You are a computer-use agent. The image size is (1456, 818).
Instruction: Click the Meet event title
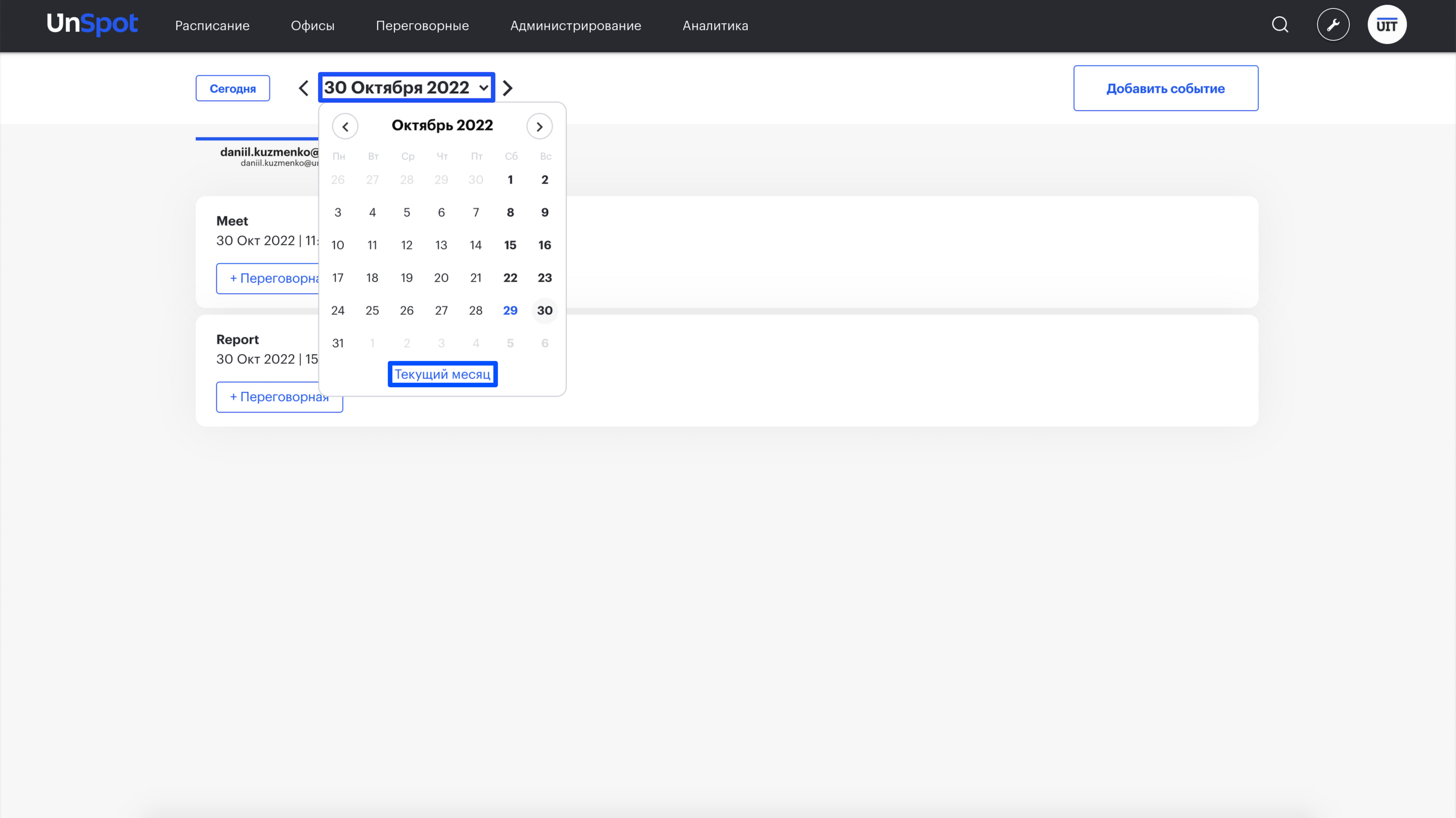click(x=232, y=221)
